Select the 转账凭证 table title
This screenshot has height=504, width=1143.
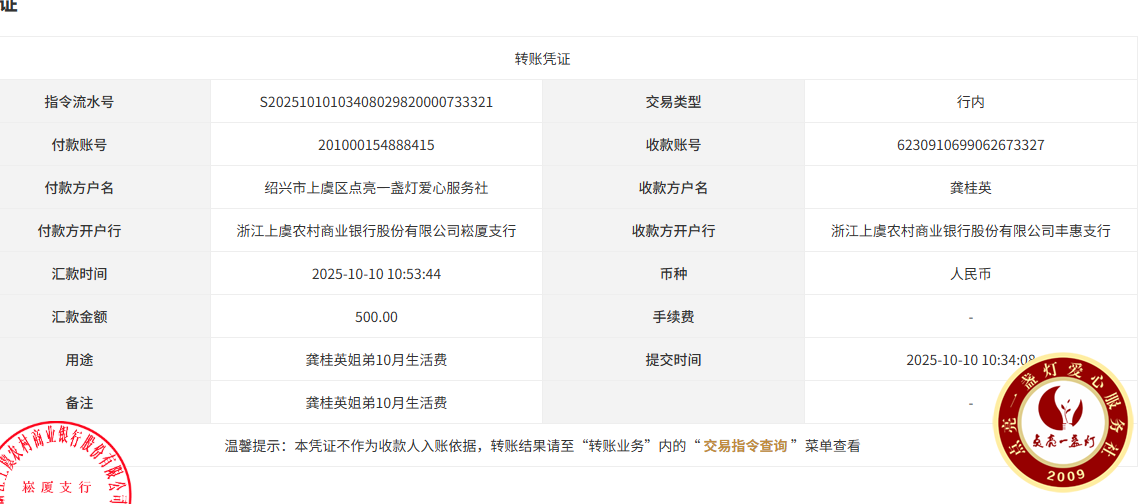click(542, 59)
